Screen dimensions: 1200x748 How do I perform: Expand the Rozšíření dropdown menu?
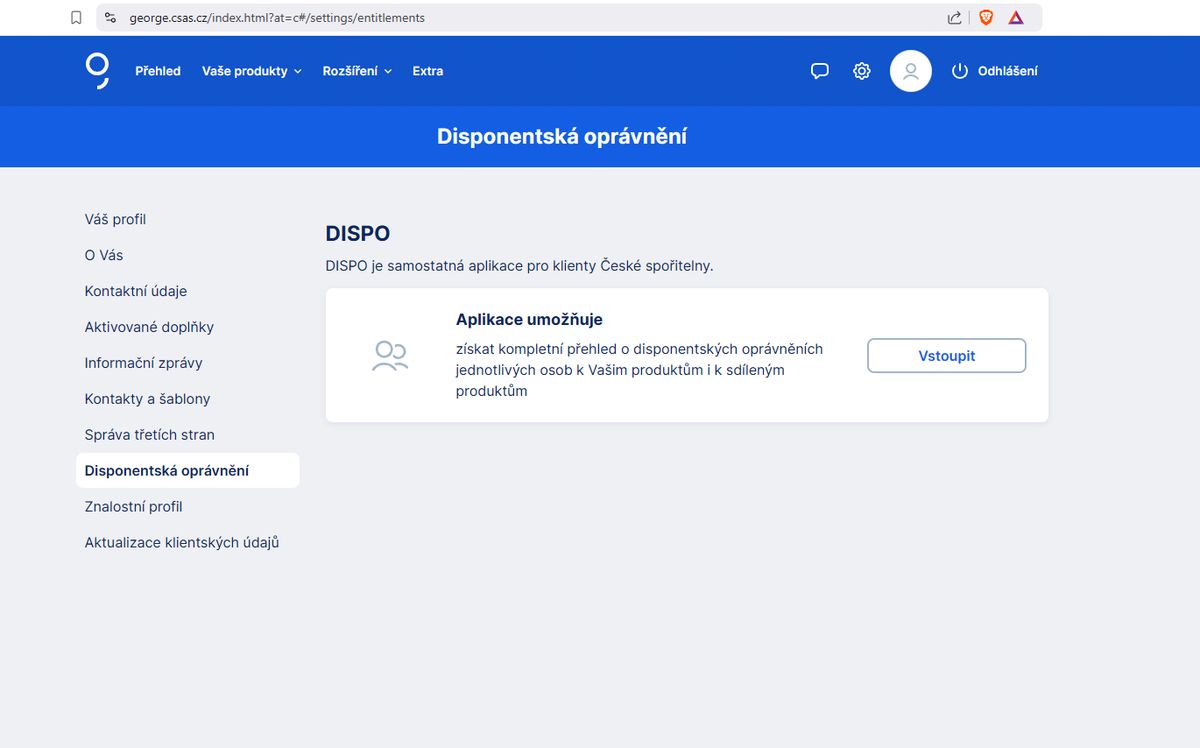[357, 71]
